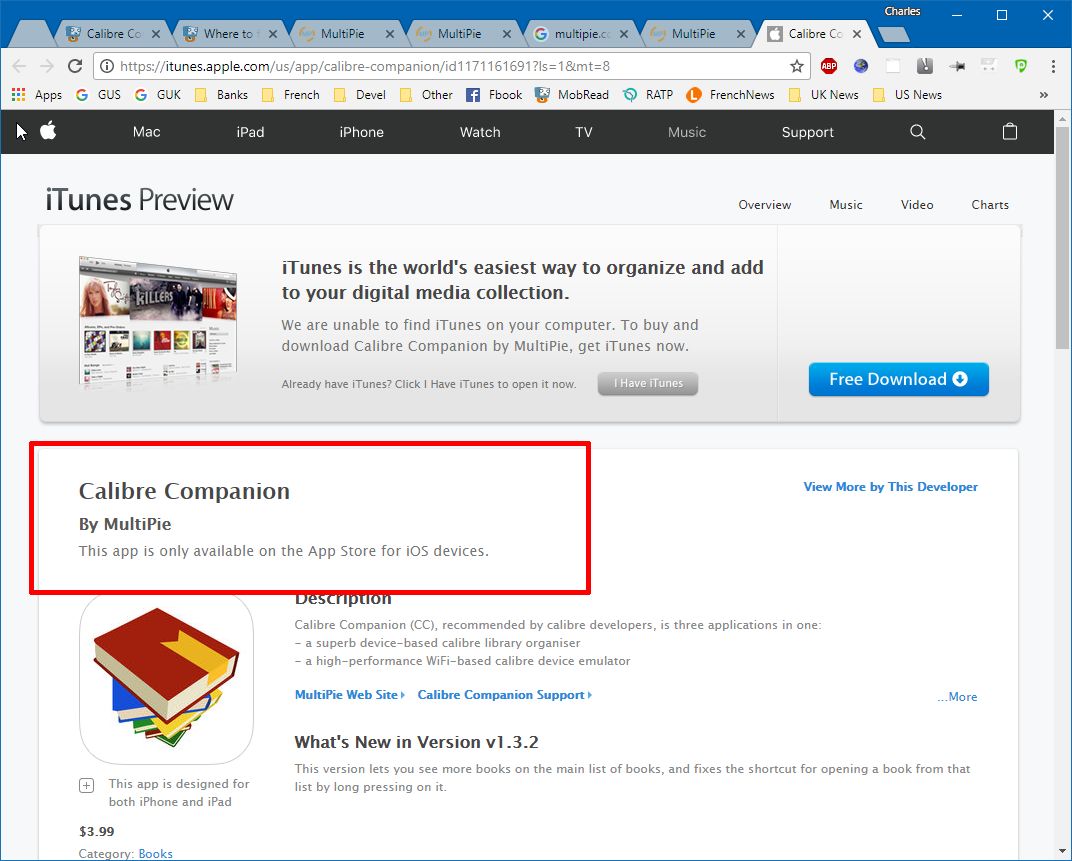Click the 'What's New in Version v1.3.2' heading

point(416,742)
